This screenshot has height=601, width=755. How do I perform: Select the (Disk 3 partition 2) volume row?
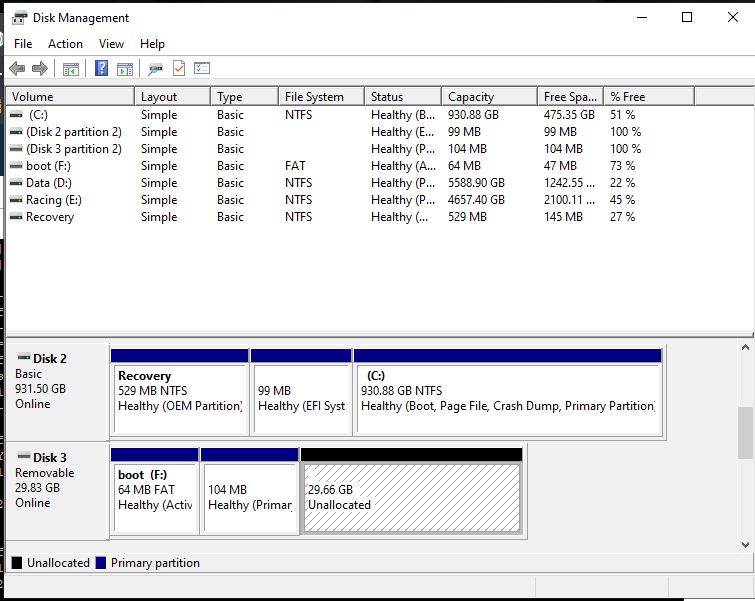tap(351, 149)
